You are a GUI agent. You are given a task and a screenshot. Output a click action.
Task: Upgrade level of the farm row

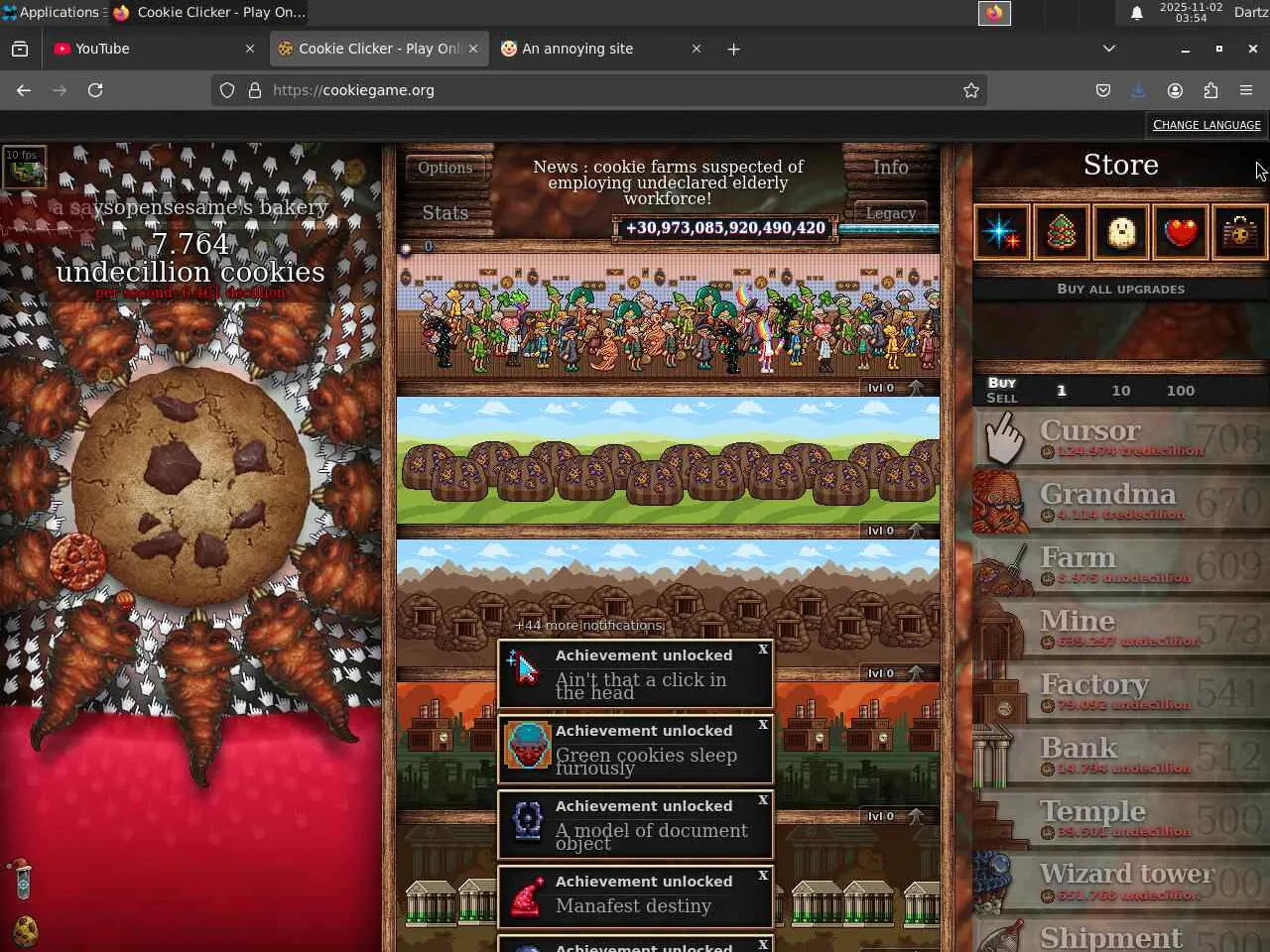pyautogui.click(x=895, y=531)
